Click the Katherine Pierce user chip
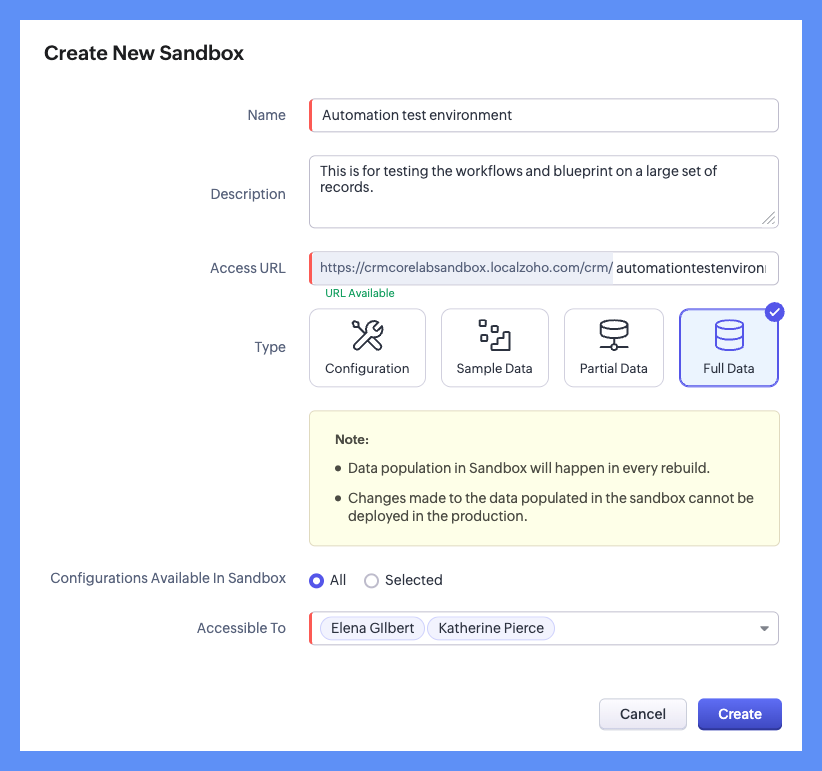The image size is (822, 771). [491, 628]
